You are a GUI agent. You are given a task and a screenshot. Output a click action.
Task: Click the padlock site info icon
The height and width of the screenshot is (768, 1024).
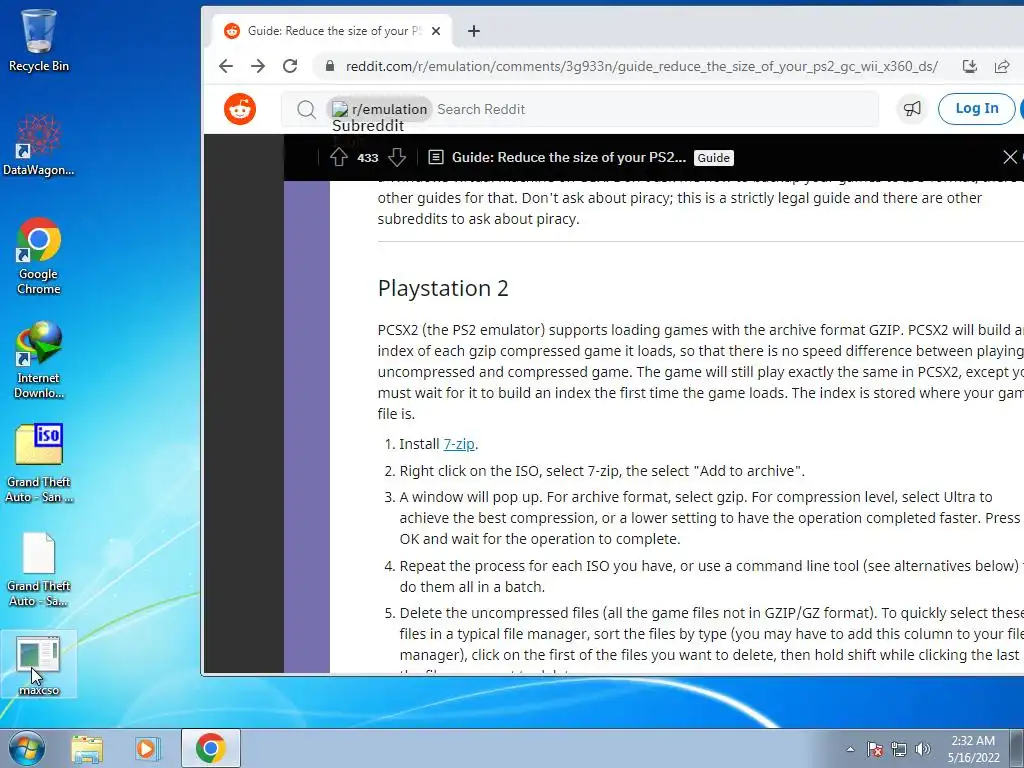pyautogui.click(x=330, y=66)
